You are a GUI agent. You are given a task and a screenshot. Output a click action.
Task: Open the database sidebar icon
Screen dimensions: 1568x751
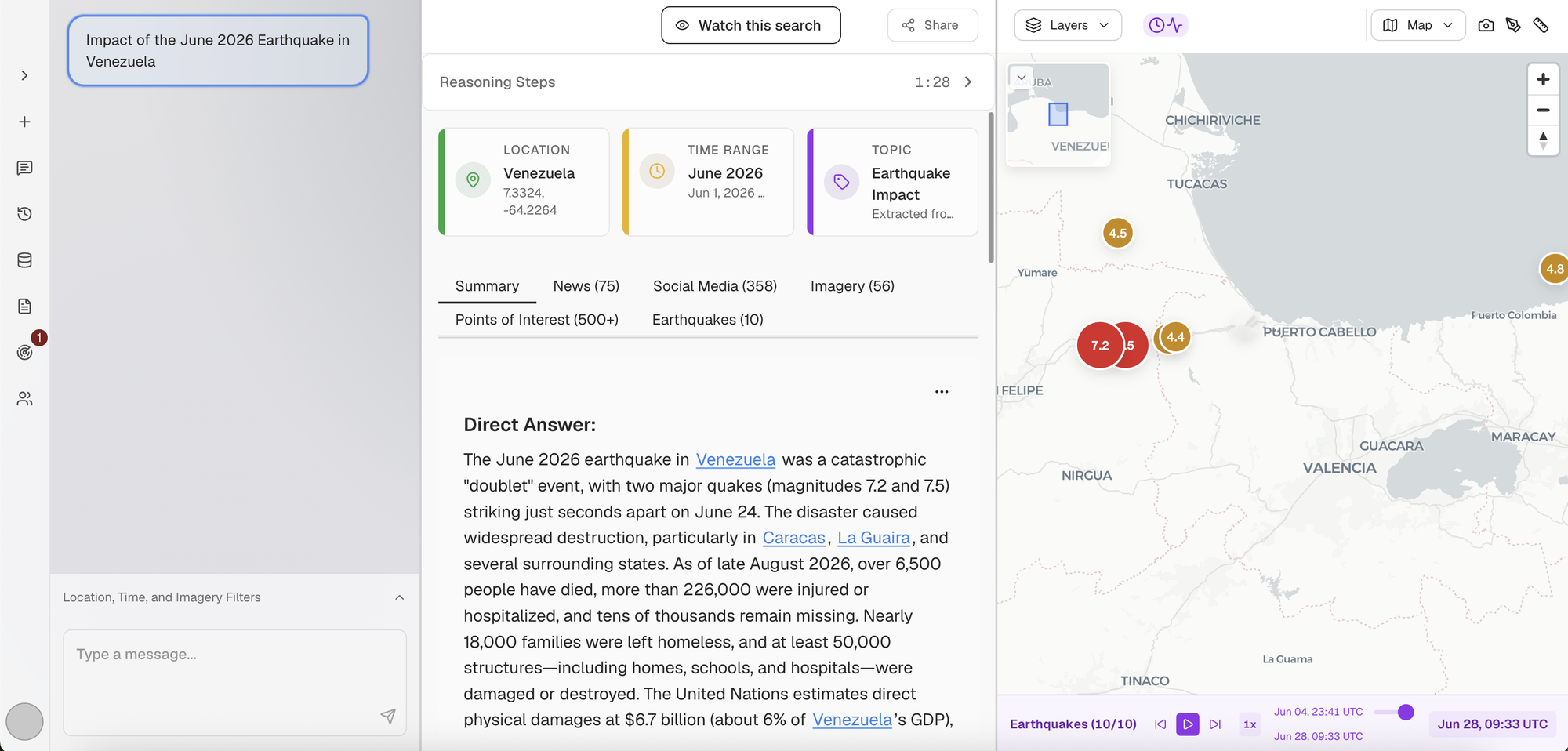(24, 260)
